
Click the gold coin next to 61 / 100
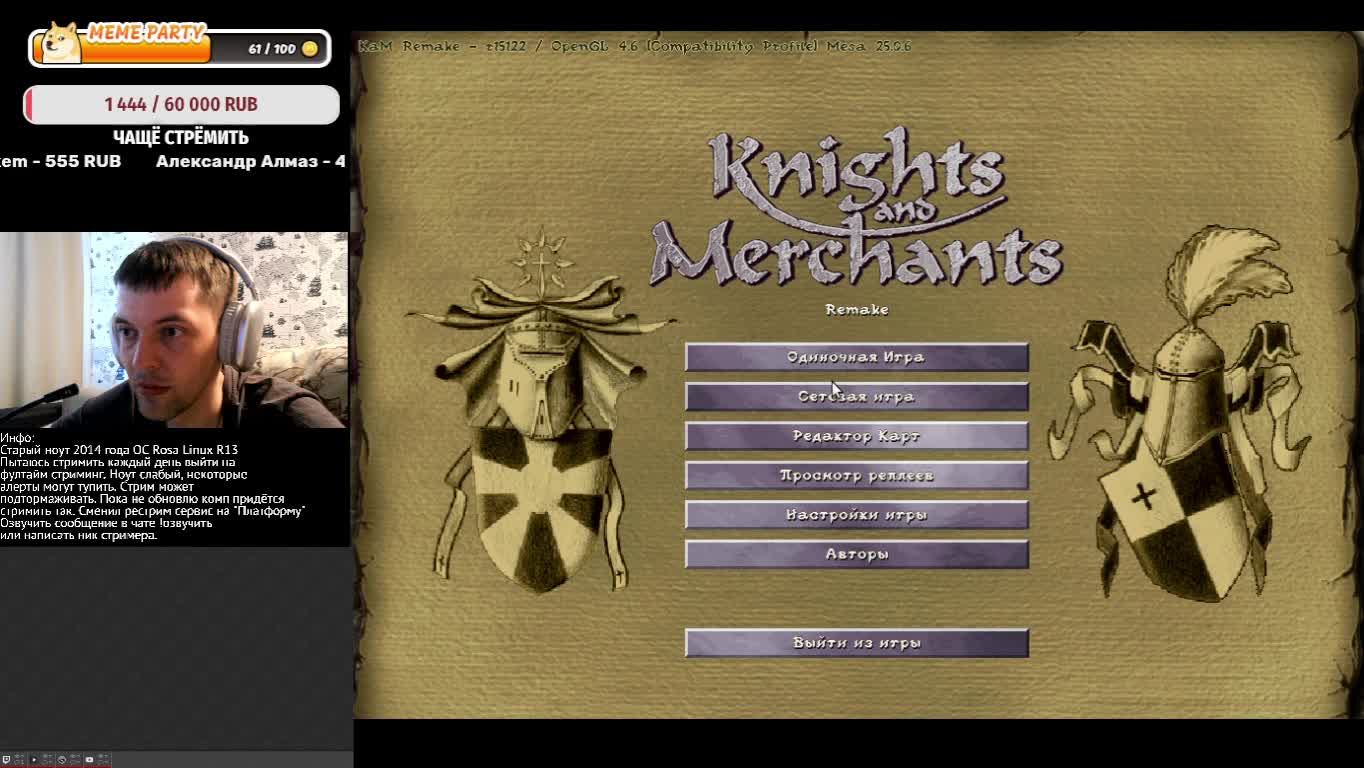310,49
